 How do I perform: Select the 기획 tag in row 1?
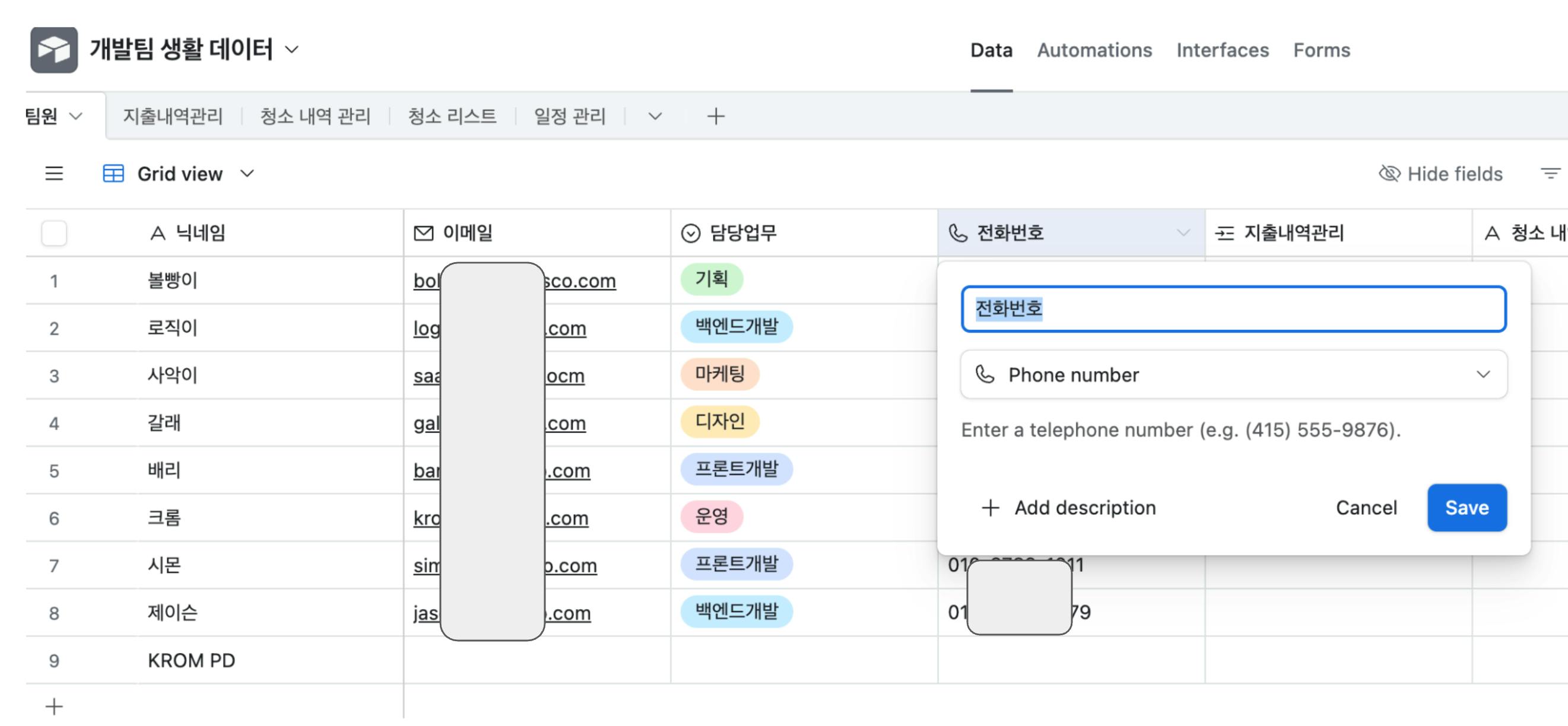[x=712, y=279]
